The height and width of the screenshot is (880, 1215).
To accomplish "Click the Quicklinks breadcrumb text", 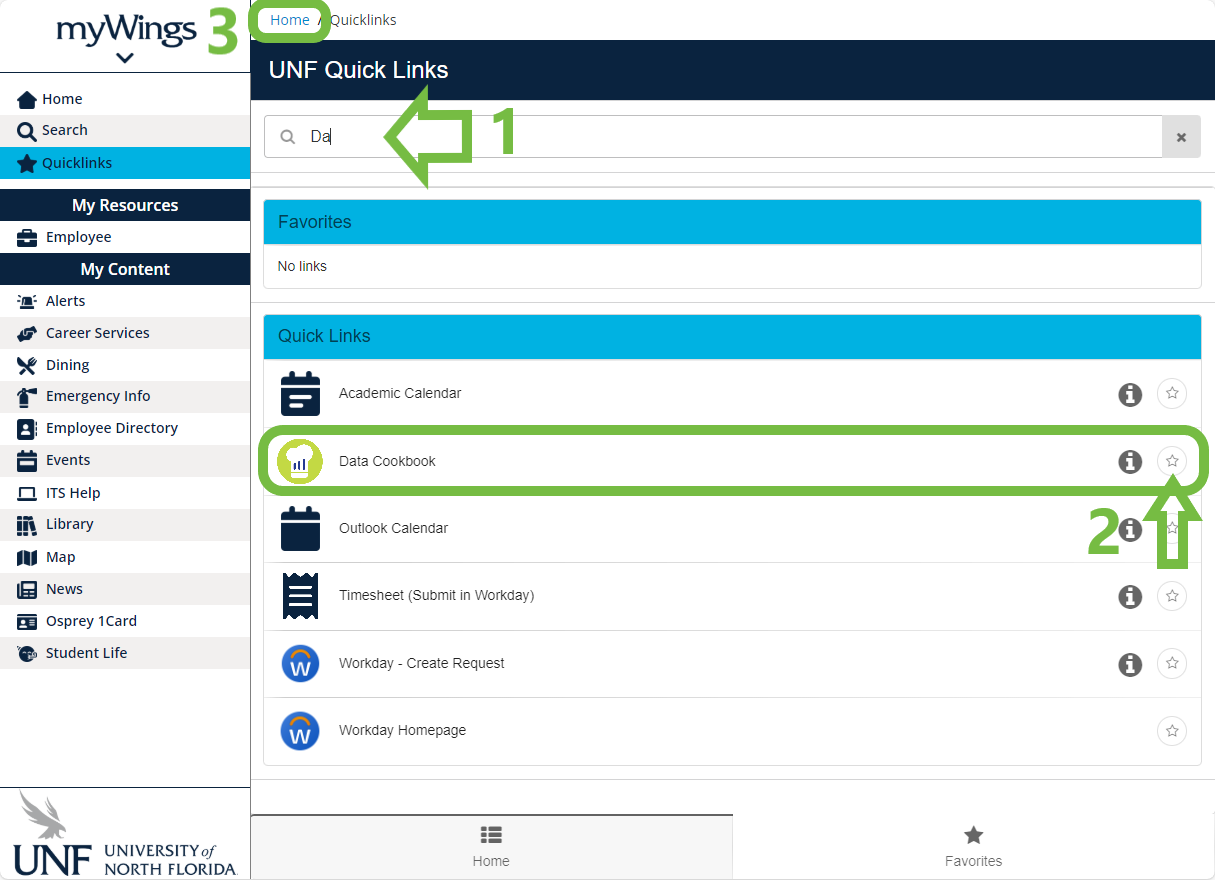I will pyautogui.click(x=363, y=20).
